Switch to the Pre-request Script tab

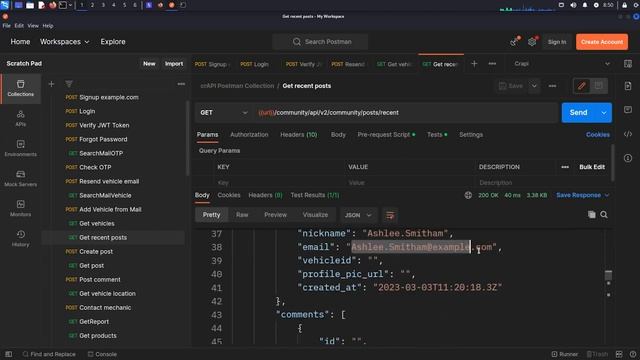386,135
